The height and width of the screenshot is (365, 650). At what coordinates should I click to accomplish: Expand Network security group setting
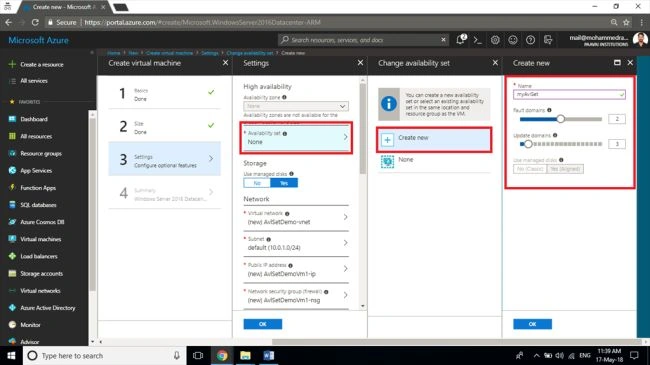coord(296,296)
